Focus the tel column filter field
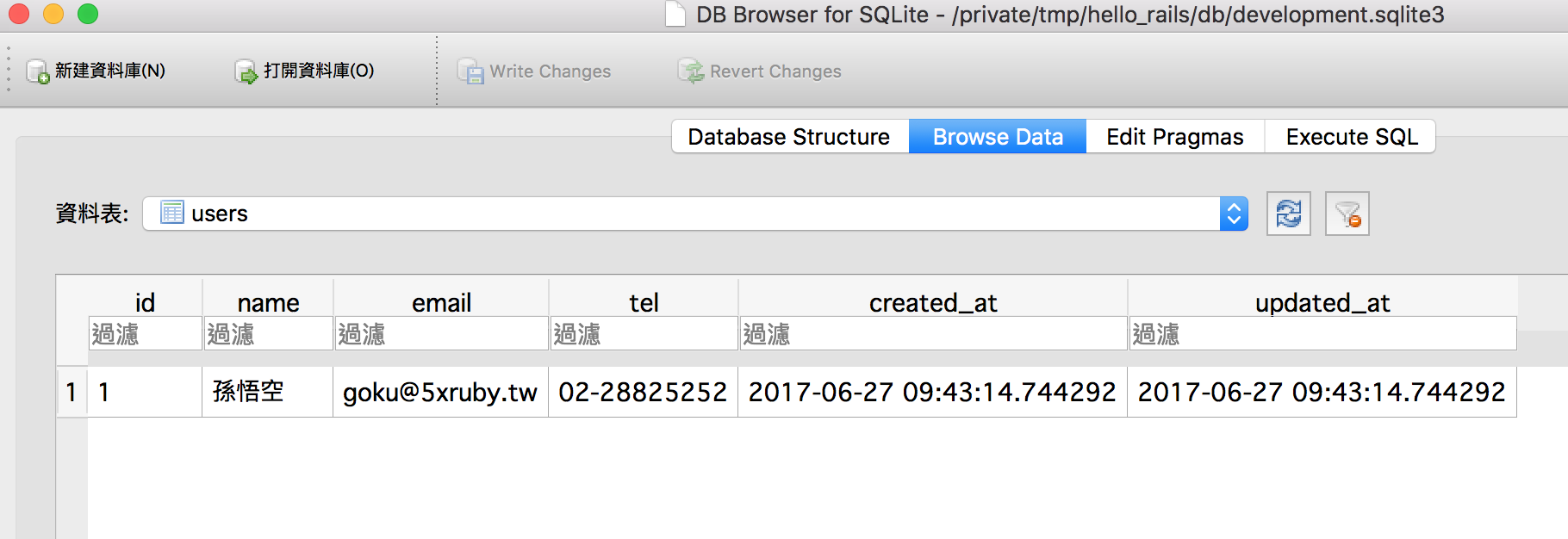The height and width of the screenshot is (539, 1568). coord(644,334)
